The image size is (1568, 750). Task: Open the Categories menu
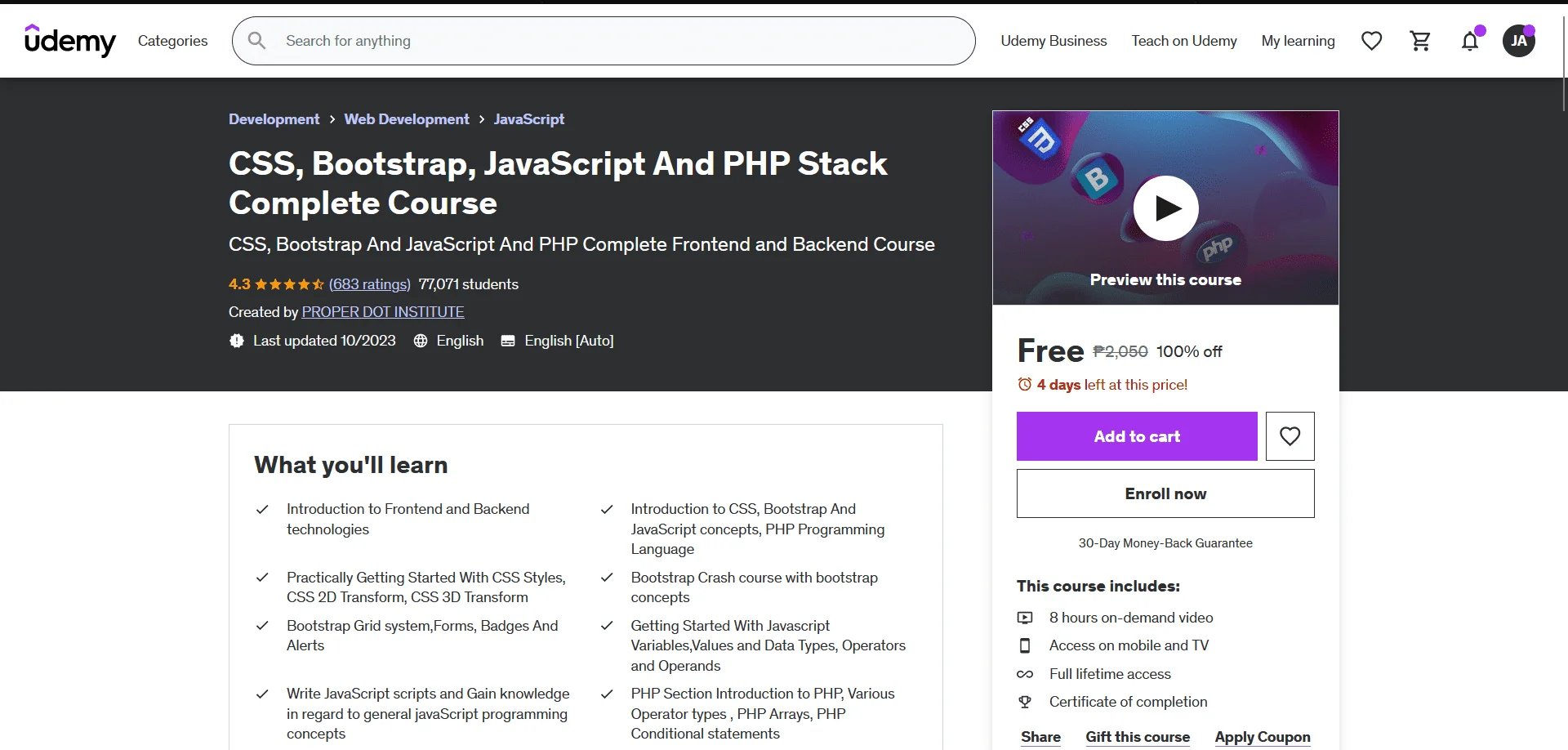172,41
